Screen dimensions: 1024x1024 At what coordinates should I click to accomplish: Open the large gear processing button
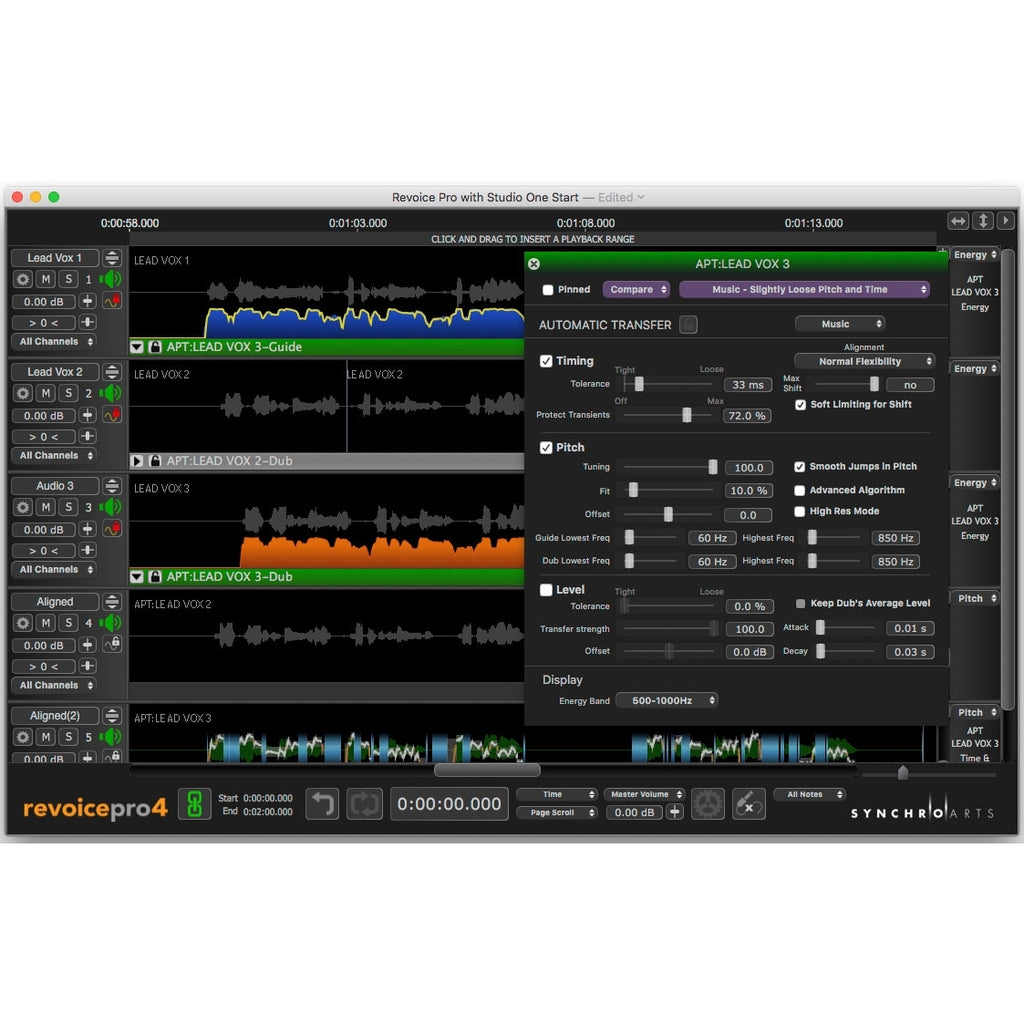click(708, 804)
